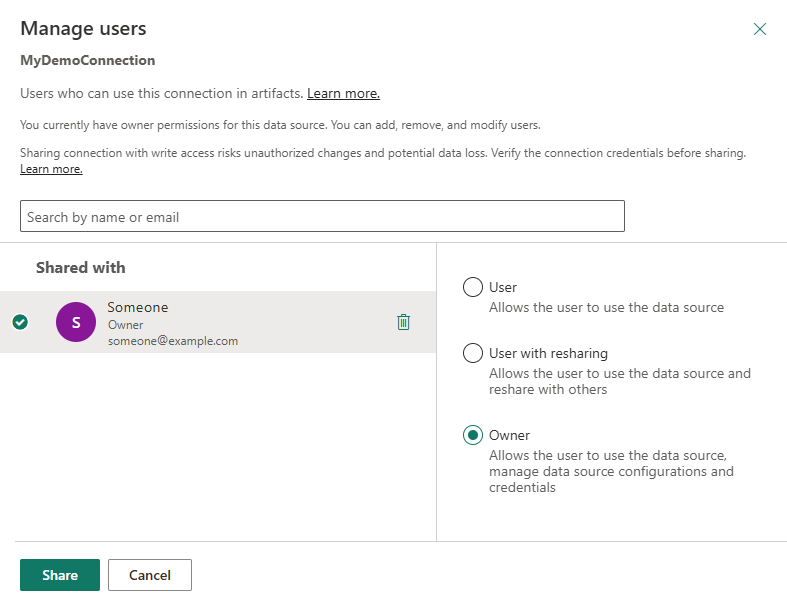Select the User permission radio button
Viewport: 787px width, 607px height.
(x=473, y=288)
